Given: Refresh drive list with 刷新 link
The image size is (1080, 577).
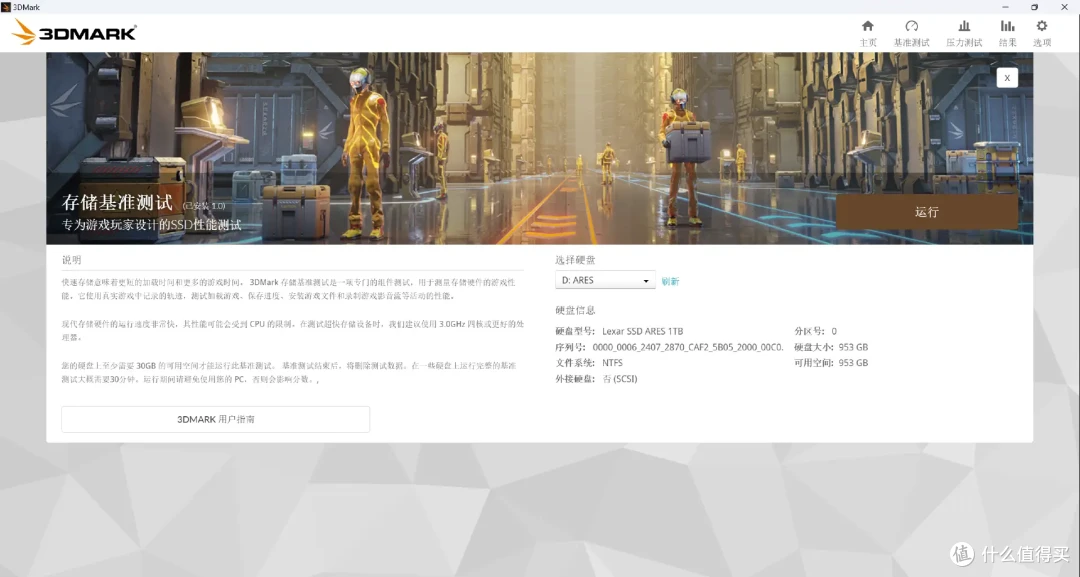Looking at the screenshot, I should [670, 281].
